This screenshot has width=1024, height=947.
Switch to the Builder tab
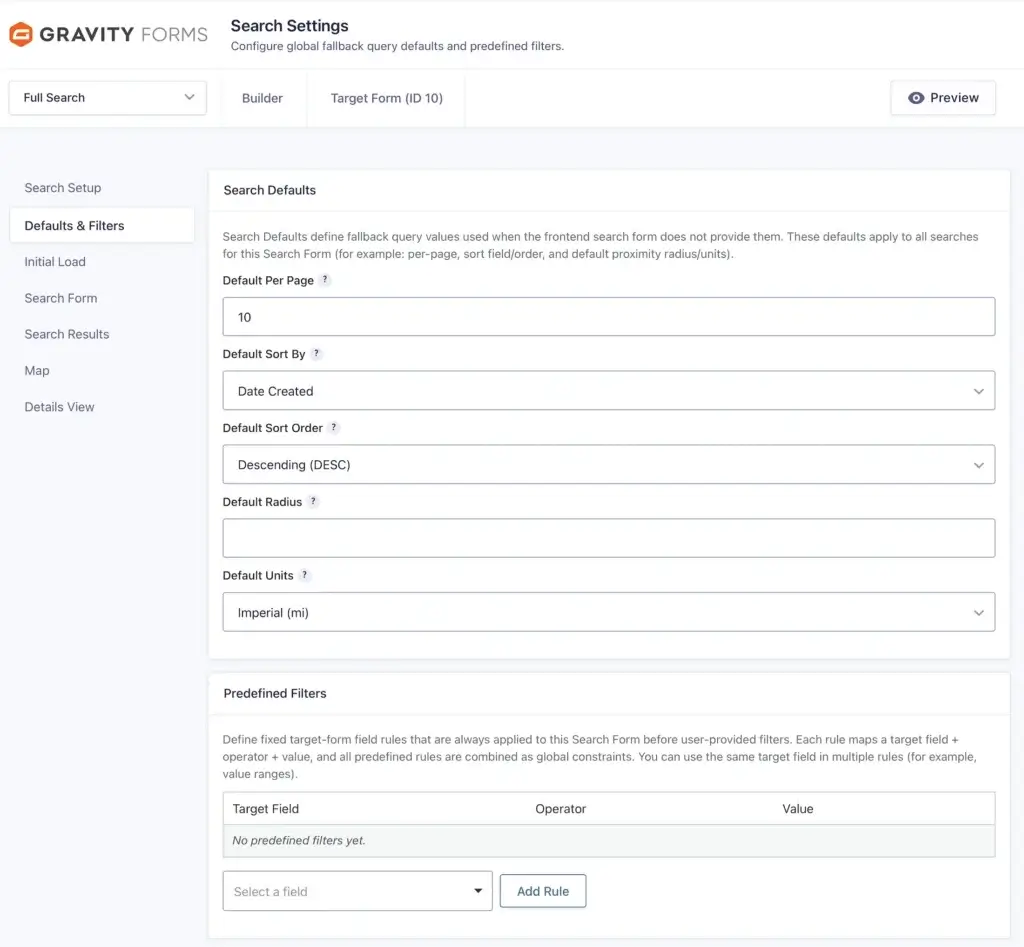pos(262,98)
